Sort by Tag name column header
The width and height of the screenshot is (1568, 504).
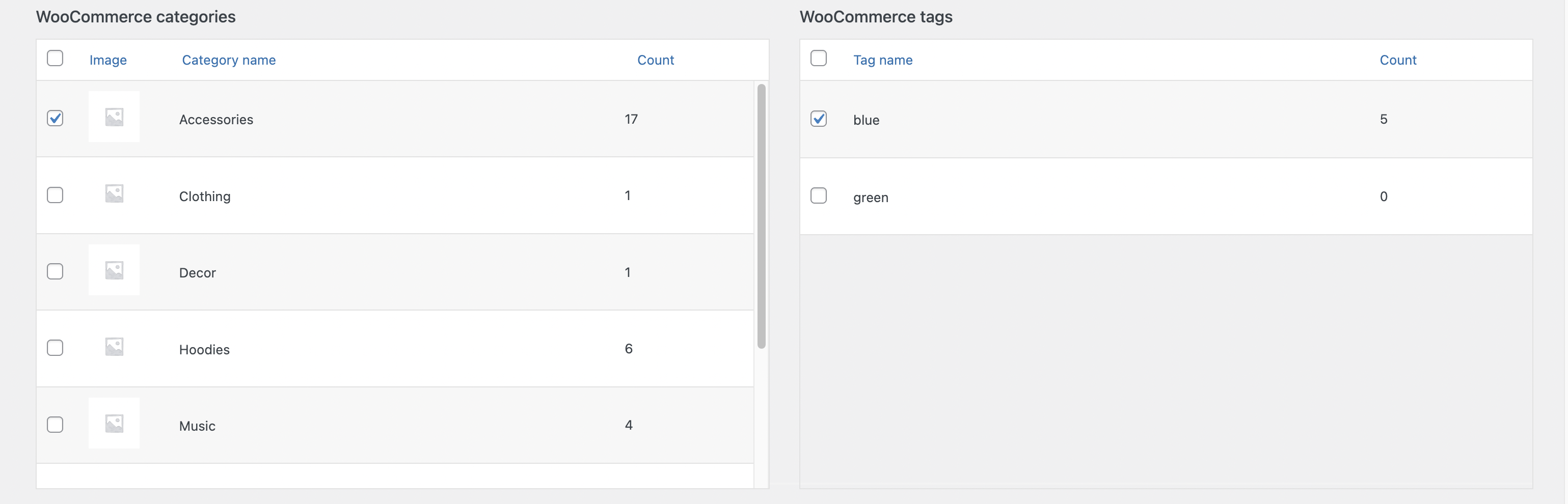click(x=883, y=60)
